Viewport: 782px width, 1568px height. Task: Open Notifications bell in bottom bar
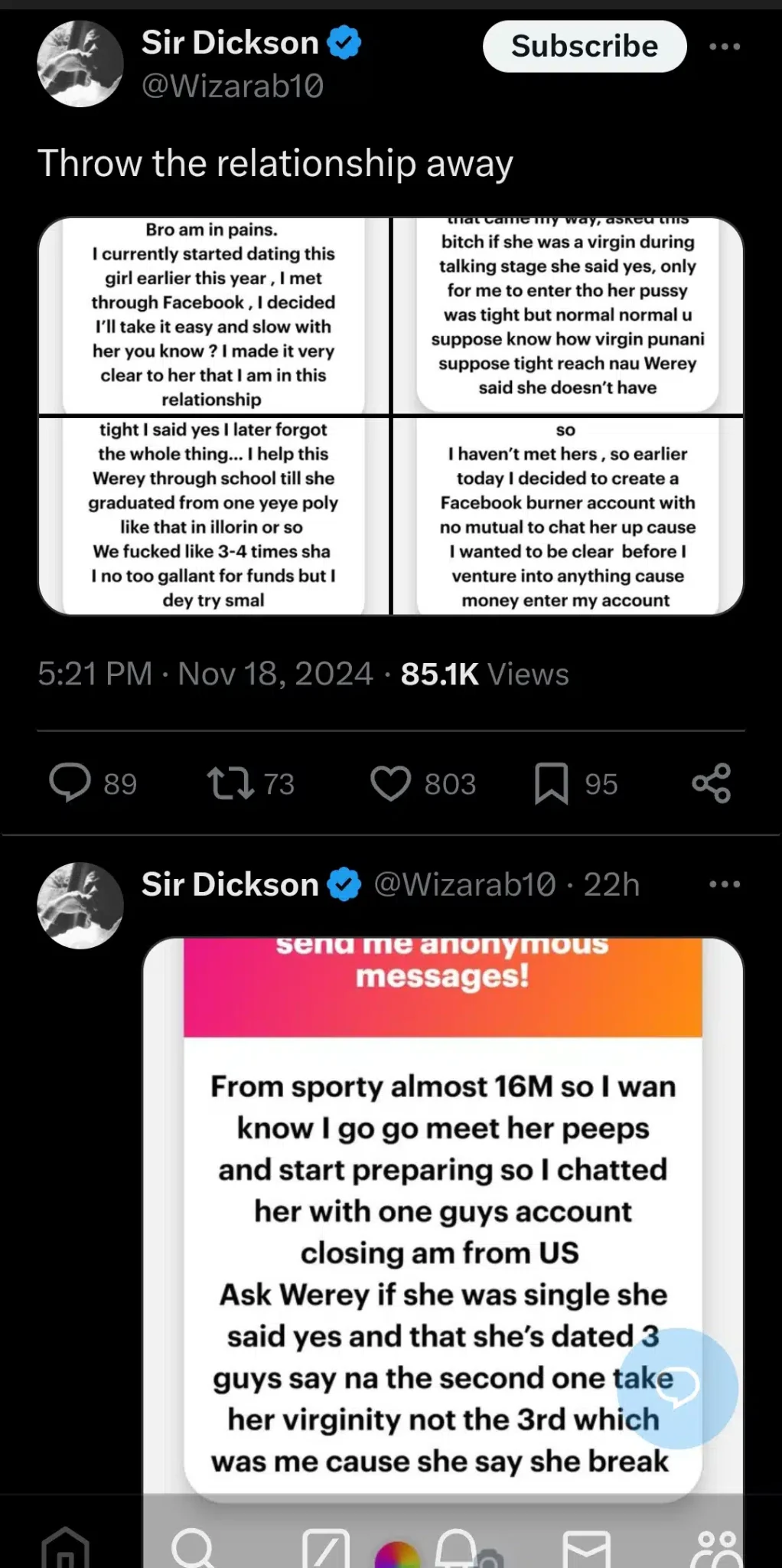pyautogui.click(x=456, y=1548)
